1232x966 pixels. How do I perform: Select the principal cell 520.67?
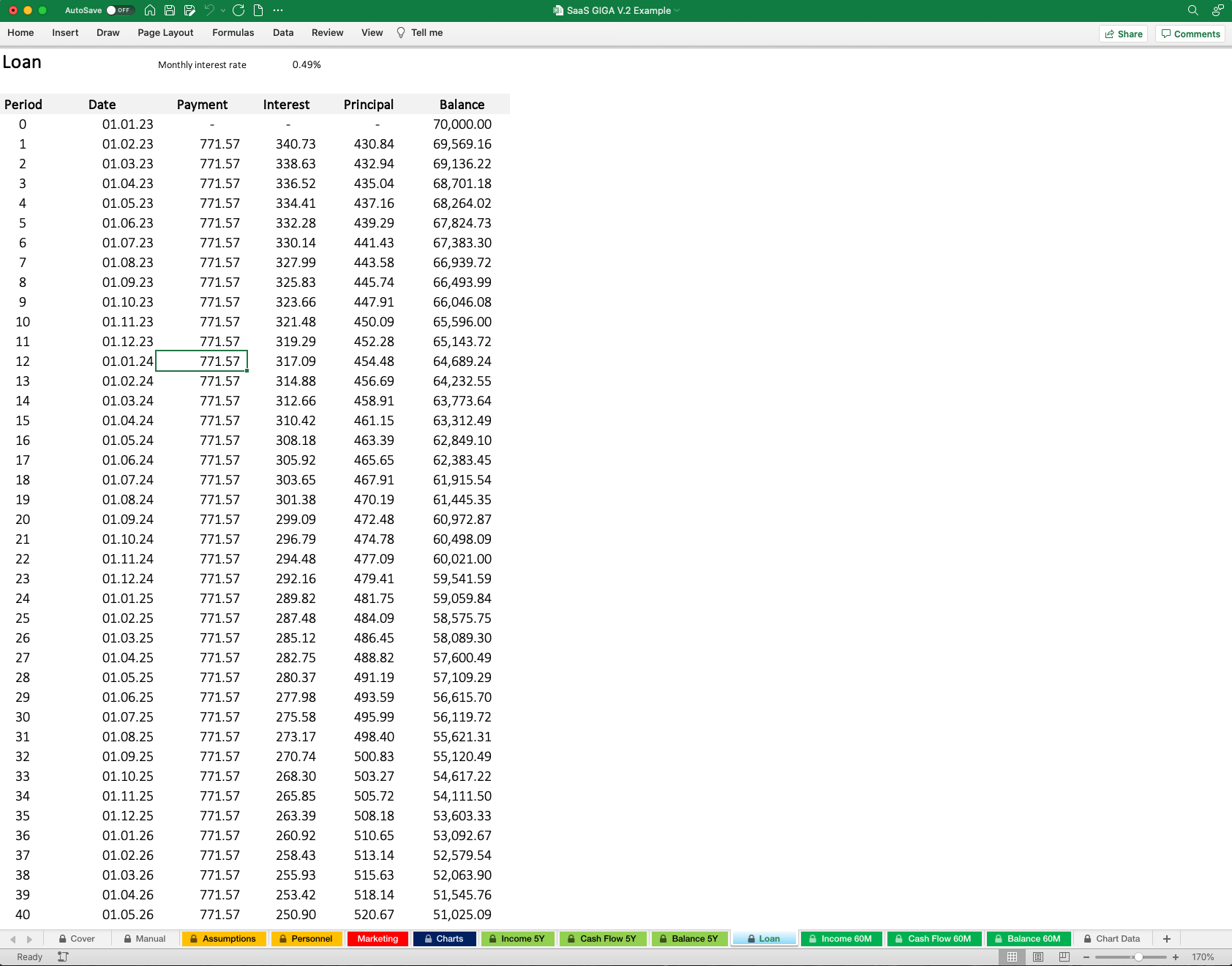[x=374, y=915]
